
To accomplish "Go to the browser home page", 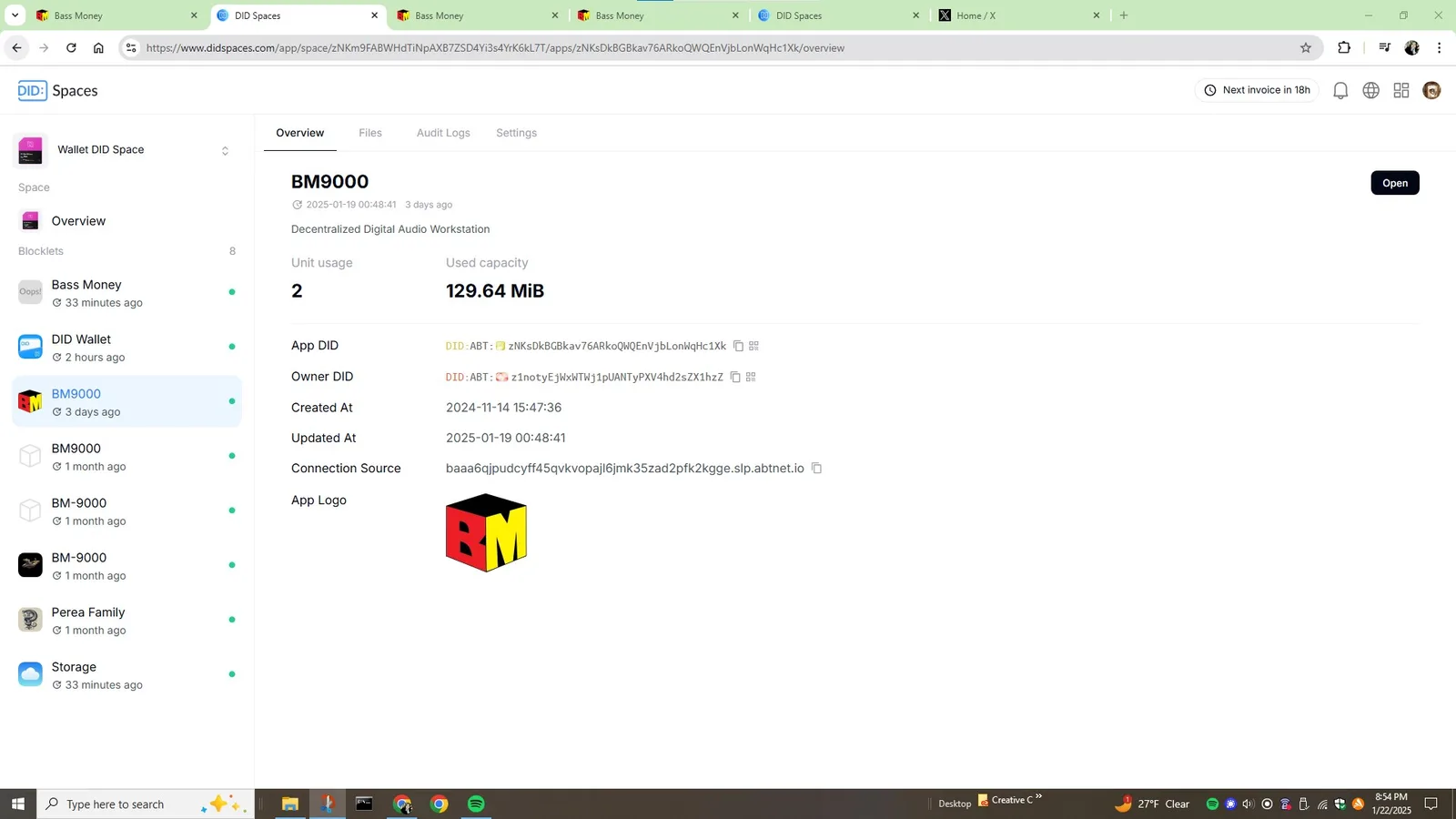I will click(98, 47).
